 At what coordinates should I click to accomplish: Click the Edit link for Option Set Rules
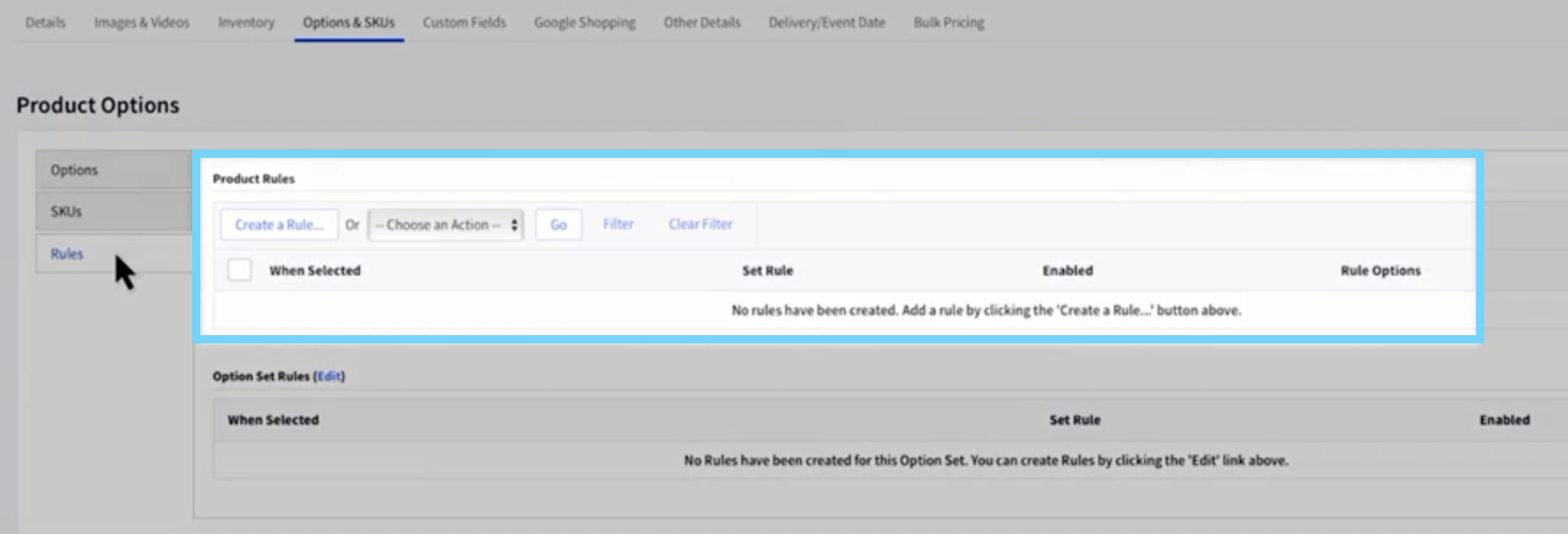click(x=329, y=376)
